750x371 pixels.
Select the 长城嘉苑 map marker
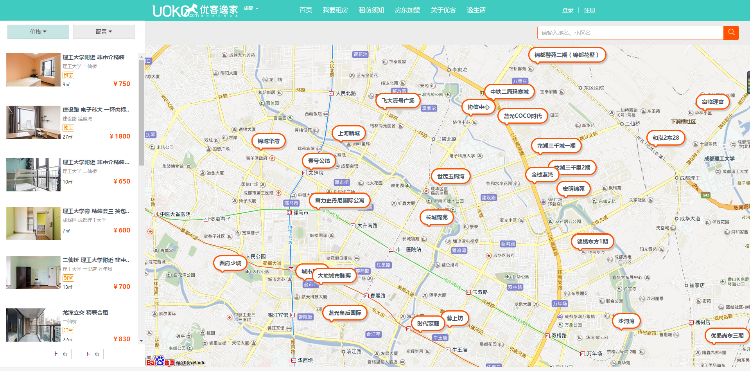click(436, 217)
